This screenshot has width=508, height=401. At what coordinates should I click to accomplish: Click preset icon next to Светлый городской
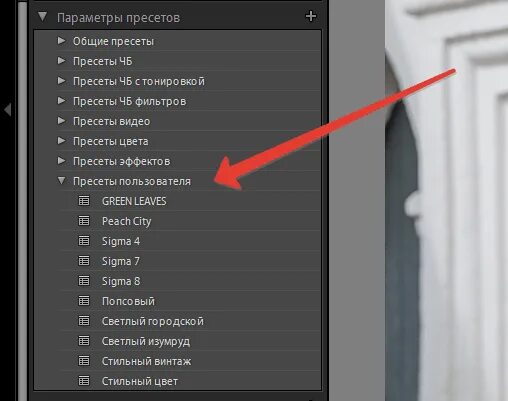click(x=84, y=321)
